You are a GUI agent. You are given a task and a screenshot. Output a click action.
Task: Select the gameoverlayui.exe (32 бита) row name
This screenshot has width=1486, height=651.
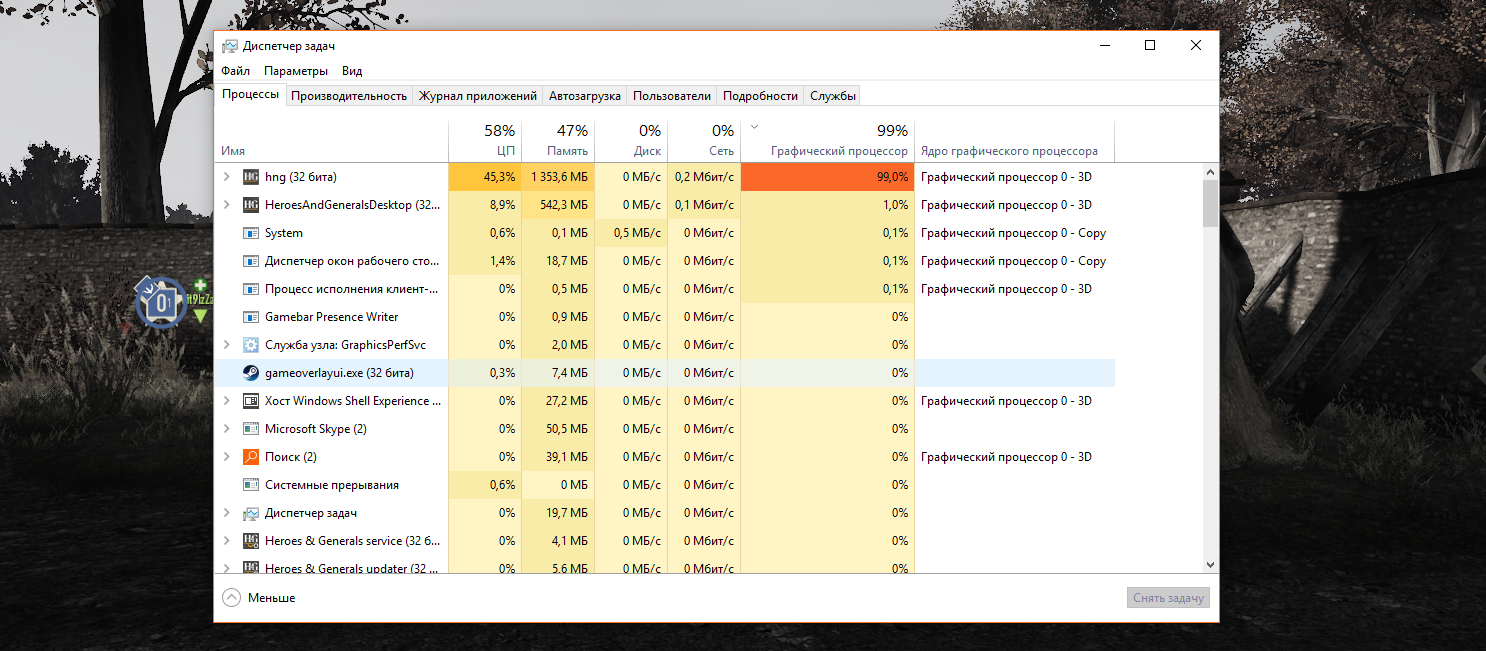tap(339, 373)
